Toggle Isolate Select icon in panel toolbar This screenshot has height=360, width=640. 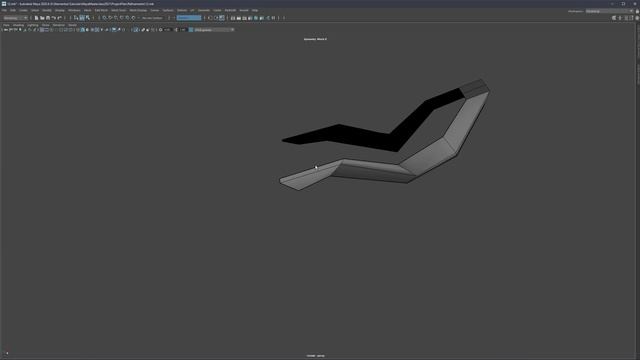click(136, 30)
